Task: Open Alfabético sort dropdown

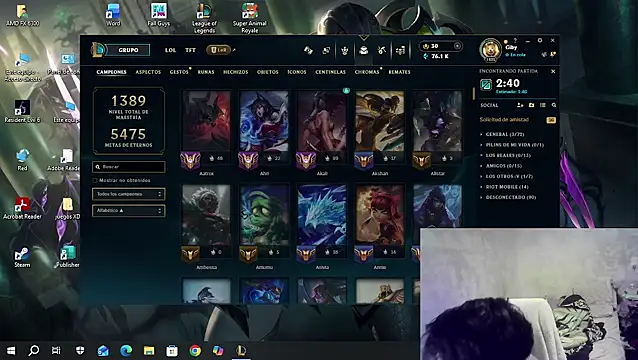Action: coord(129,210)
